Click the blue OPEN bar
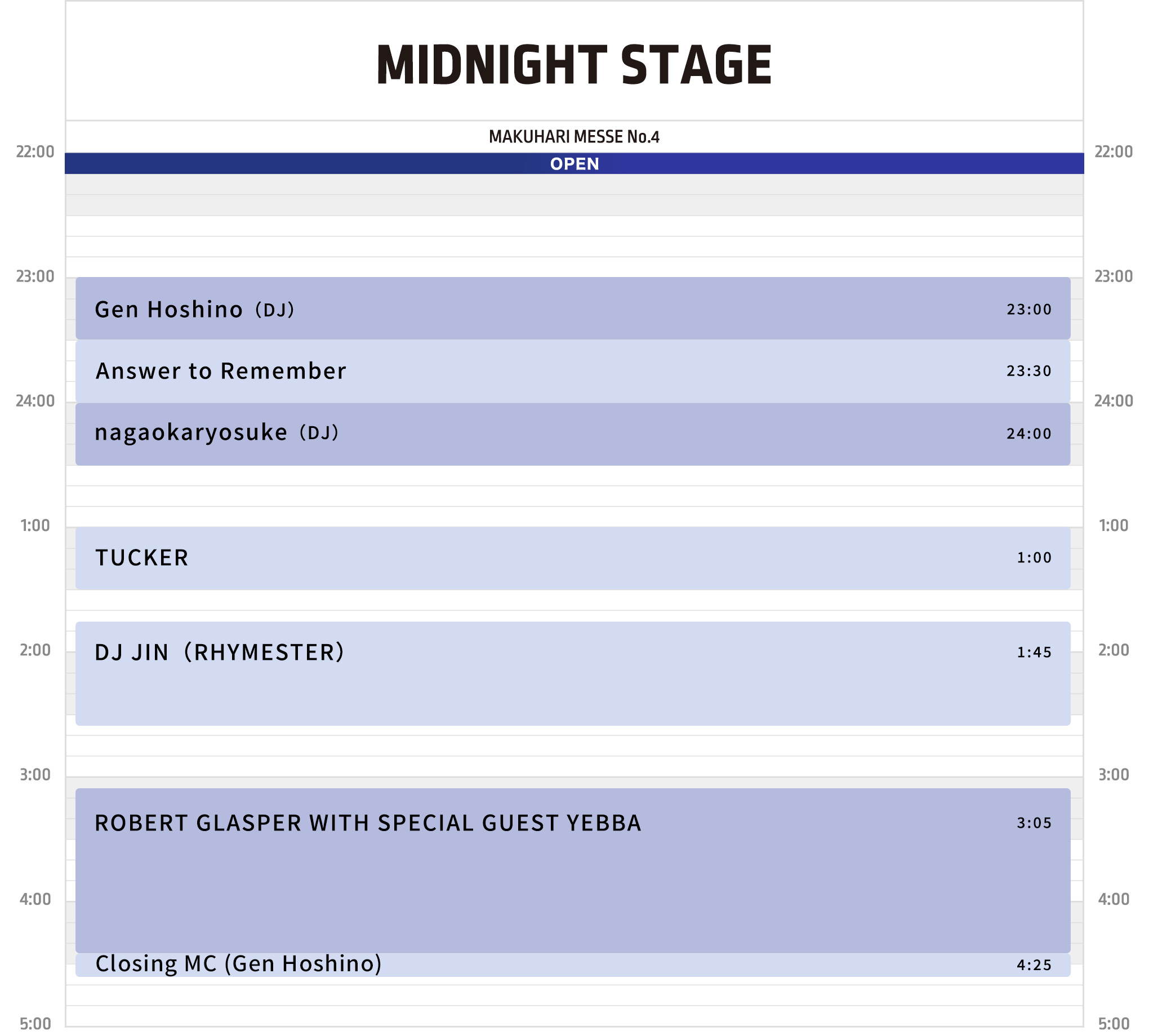Screen dimensions: 1149x1036 tap(574, 163)
